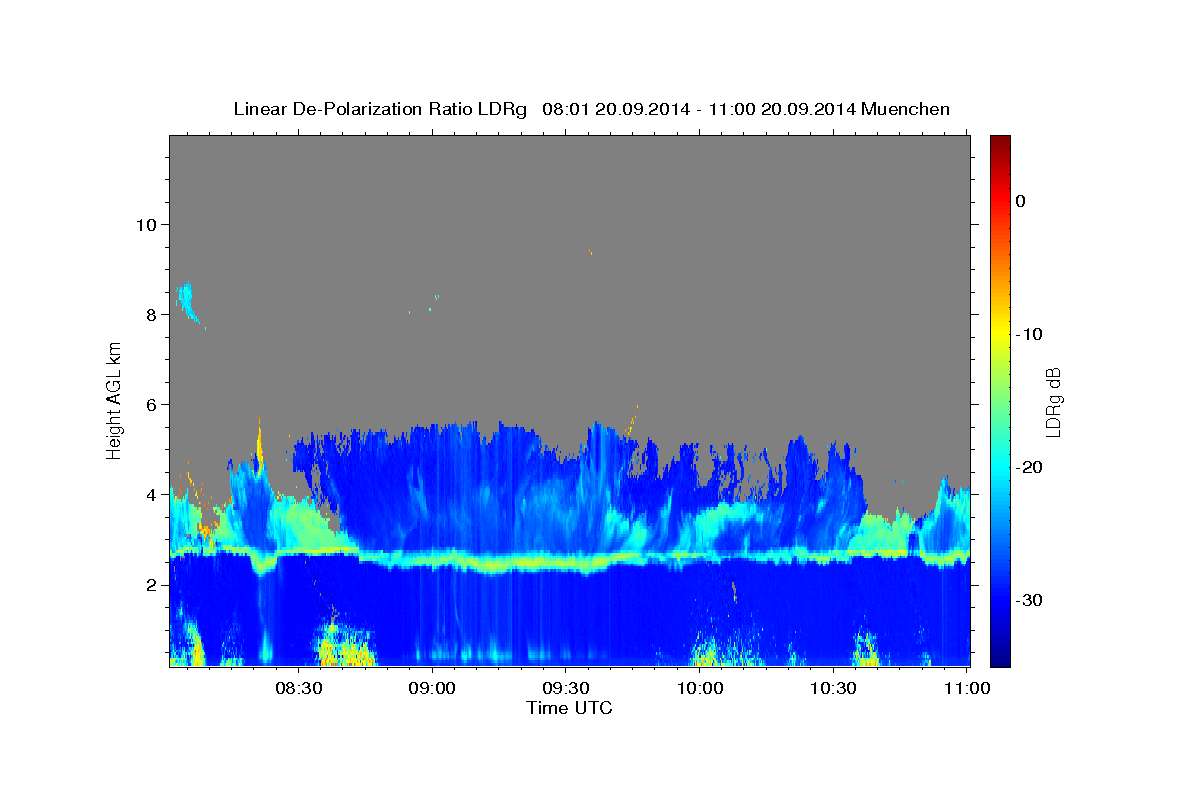Click the dark red top of colorbar
Image resolution: width=1200 pixels, height=800 pixels.
coord(1000,145)
